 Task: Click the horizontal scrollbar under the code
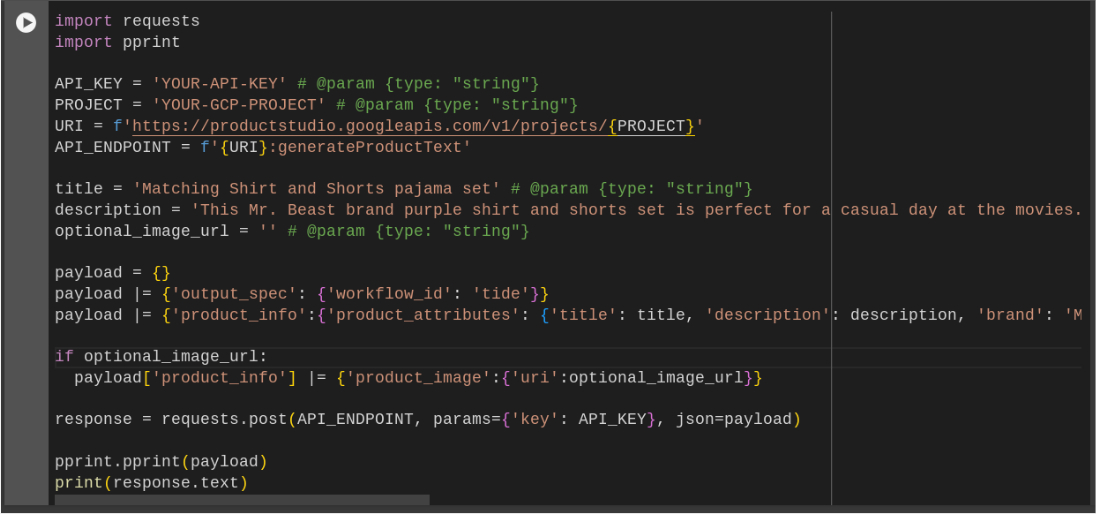(242, 499)
